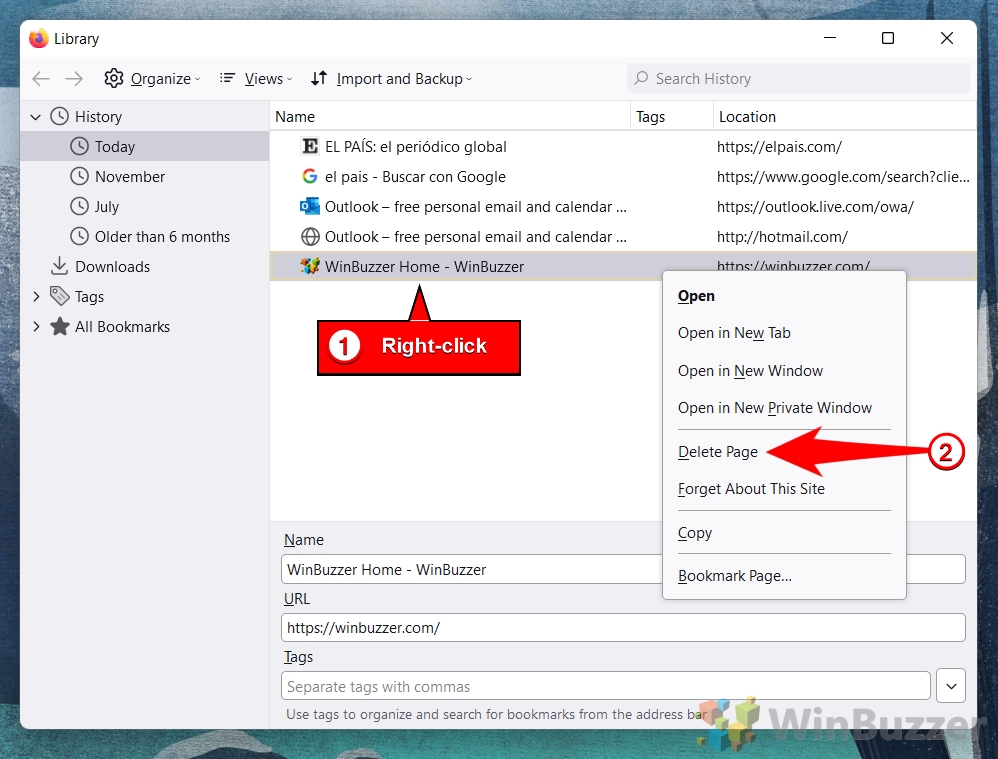Open the Import and Backup menu
The image size is (998, 759).
coord(391,78)
